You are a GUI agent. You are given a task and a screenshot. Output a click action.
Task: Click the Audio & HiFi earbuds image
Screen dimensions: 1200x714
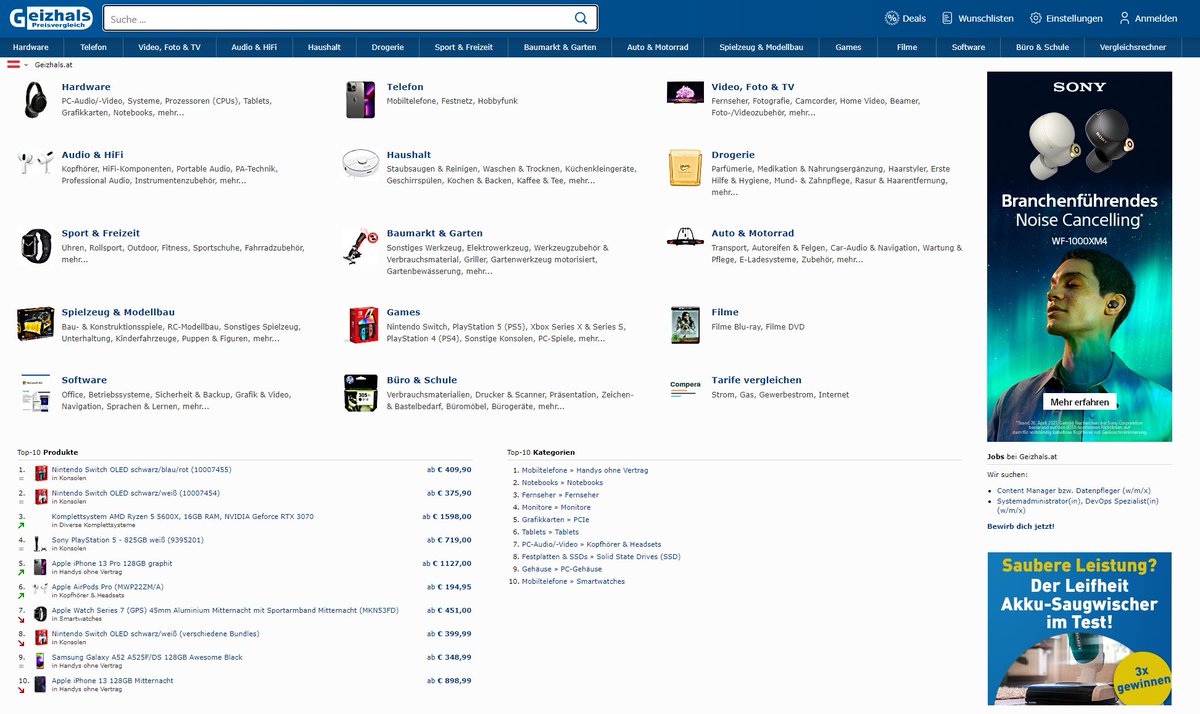tap(35, 163)
